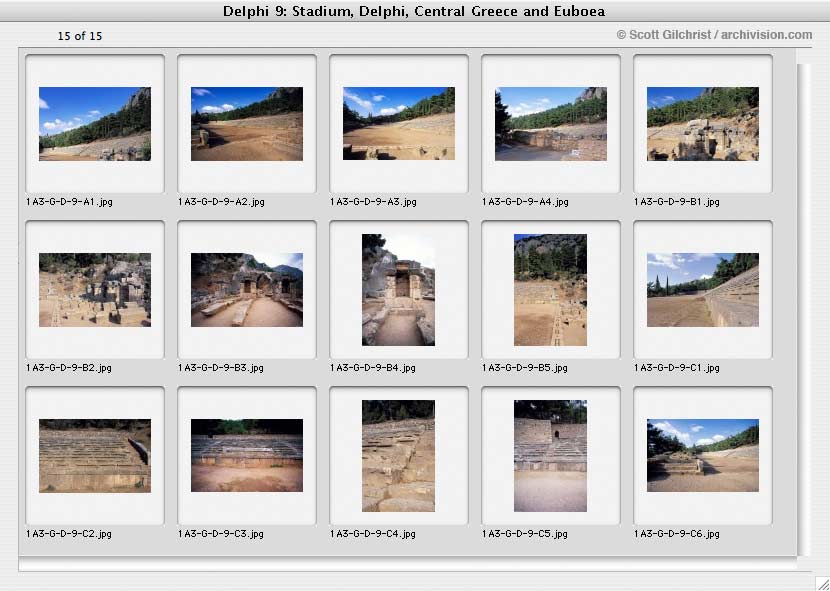
Task: Click the filename label 1A3-G-D-9-C6.jpg
Action: tap(677, 534)
